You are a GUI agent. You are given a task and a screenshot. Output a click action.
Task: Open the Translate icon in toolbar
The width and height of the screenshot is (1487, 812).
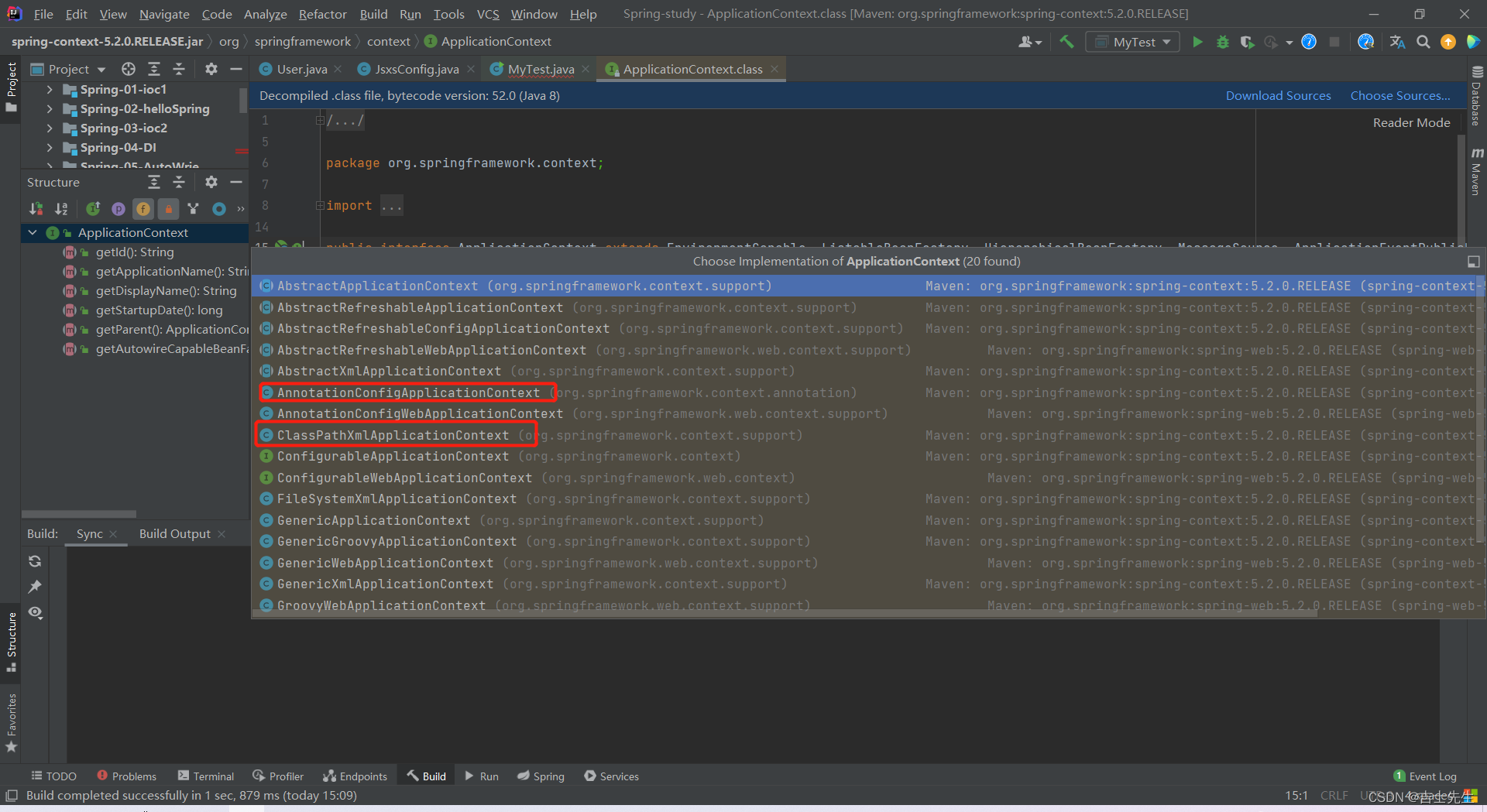(x=1397, y=42)
